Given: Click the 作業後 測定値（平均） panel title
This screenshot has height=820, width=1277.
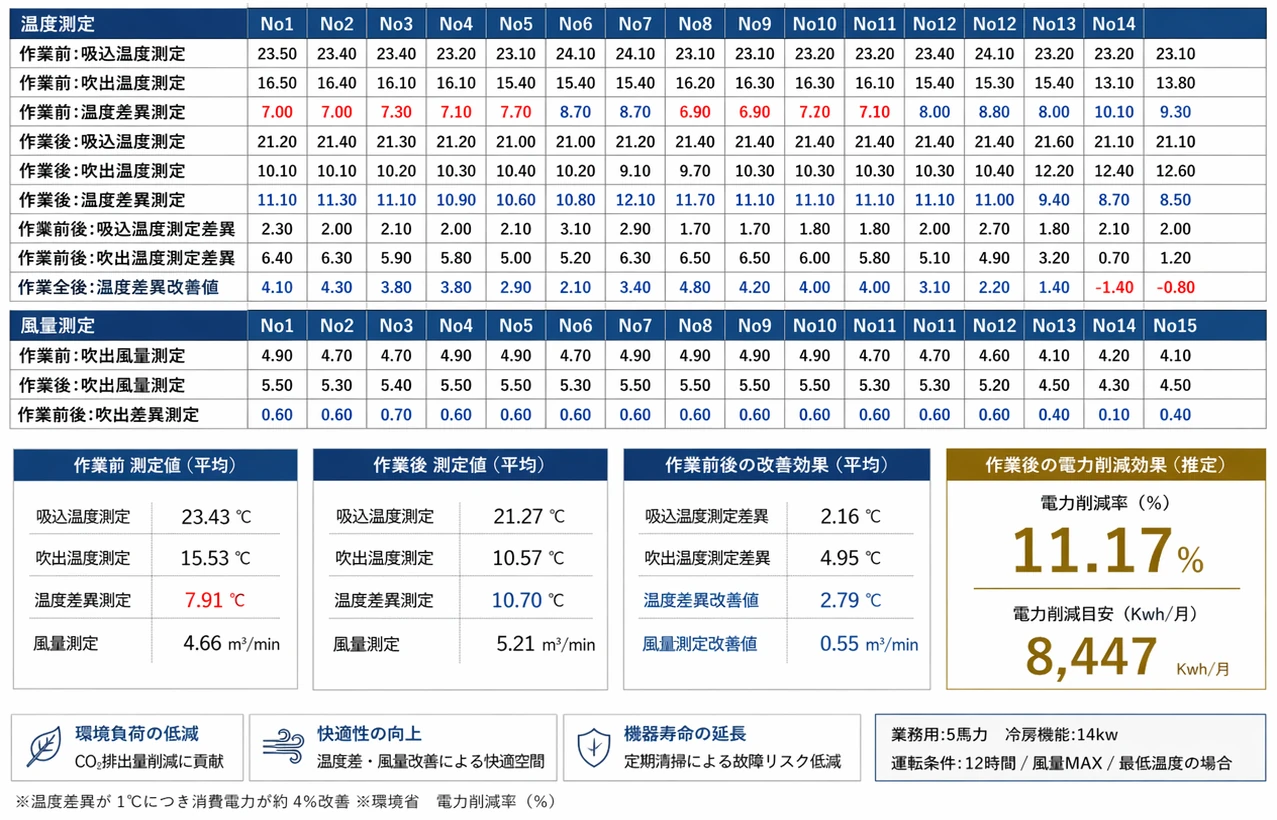Looking at the screenshot, I should click(460, 465).
